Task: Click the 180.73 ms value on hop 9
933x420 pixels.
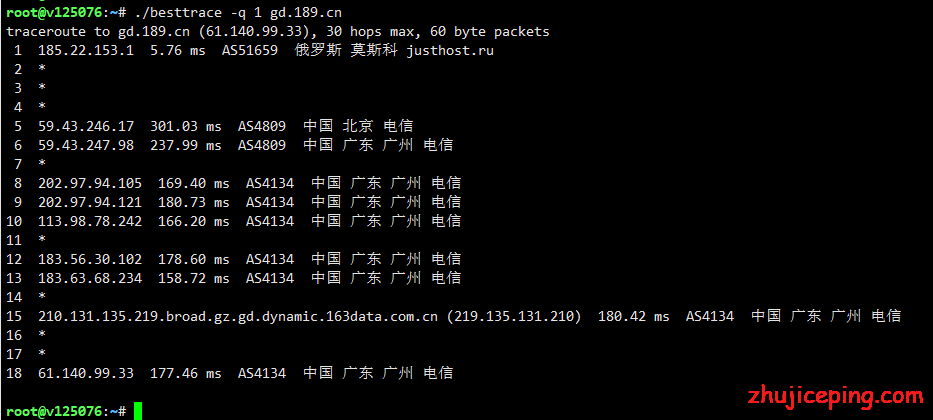Action: [193, 202]
